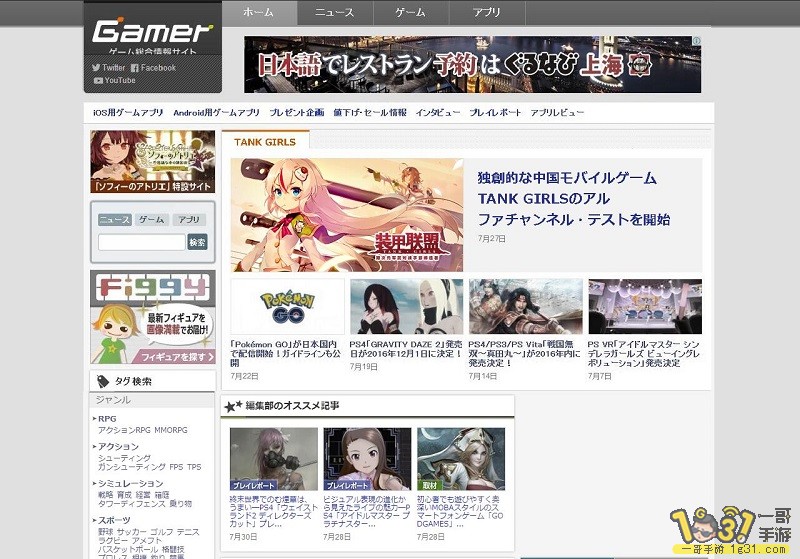Open iOS用ゲームアプリ menu link
This screenshot has width=800, height=559.
point(128,113)
